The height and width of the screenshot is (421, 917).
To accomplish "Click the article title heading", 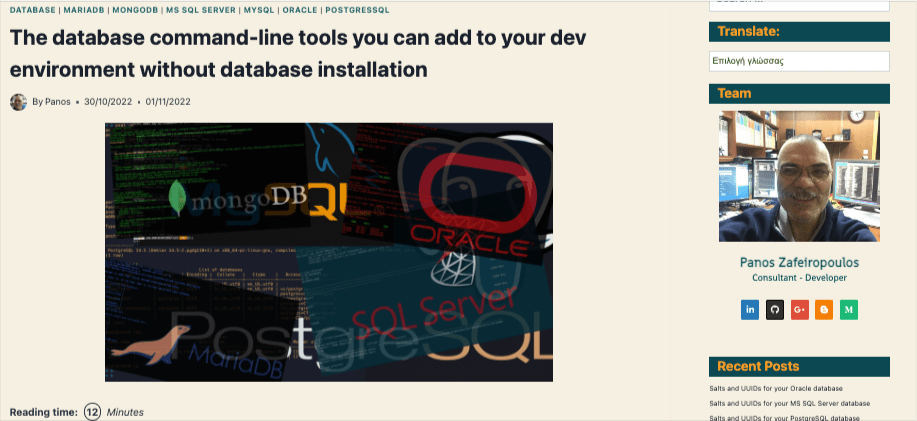I will click(298, 54).
